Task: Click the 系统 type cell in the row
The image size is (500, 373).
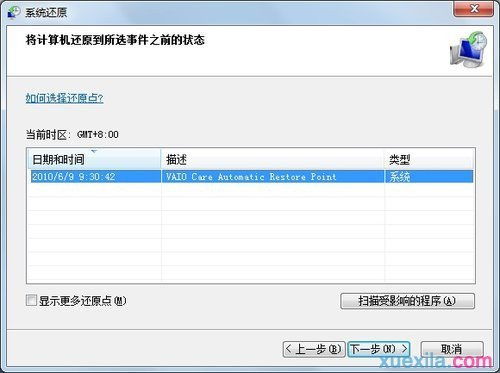Action: point(399,177)
